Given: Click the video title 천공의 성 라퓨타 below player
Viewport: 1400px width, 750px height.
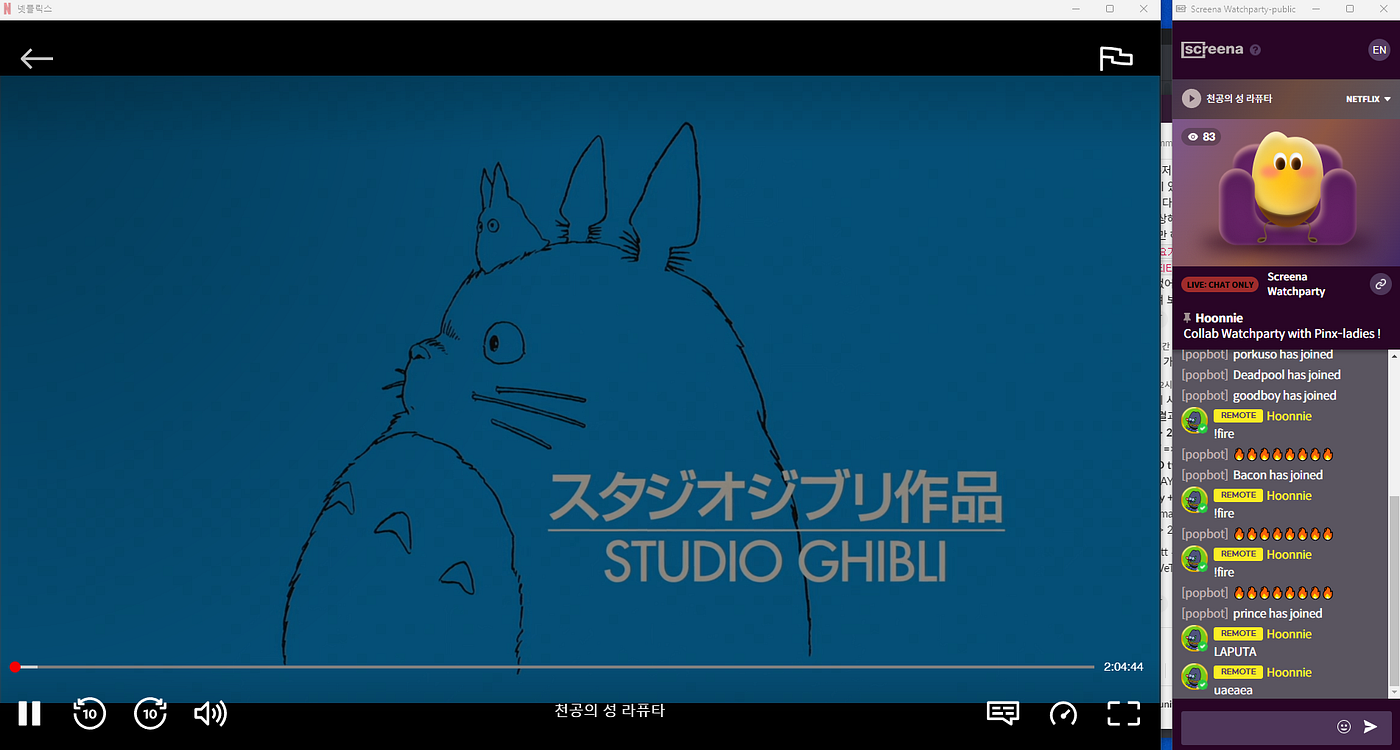Looking at the screenshot, I should pyautogui.click(x=609, y=711).
